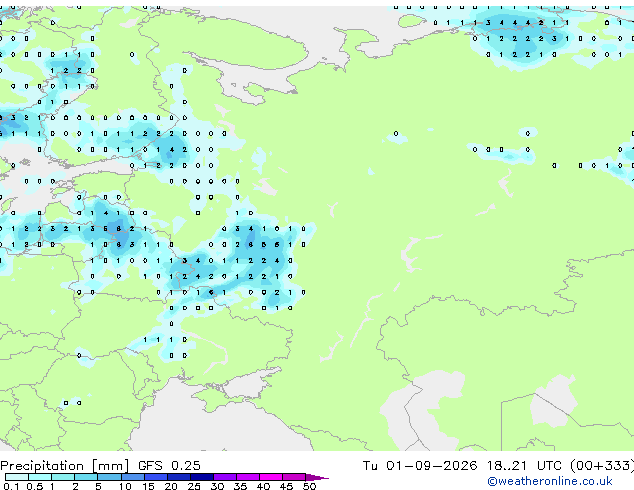The width and height of the screenshot is (634, 490).
Task: Click the 'Precipitation [mm]' title text
Action: click(65, 466)
